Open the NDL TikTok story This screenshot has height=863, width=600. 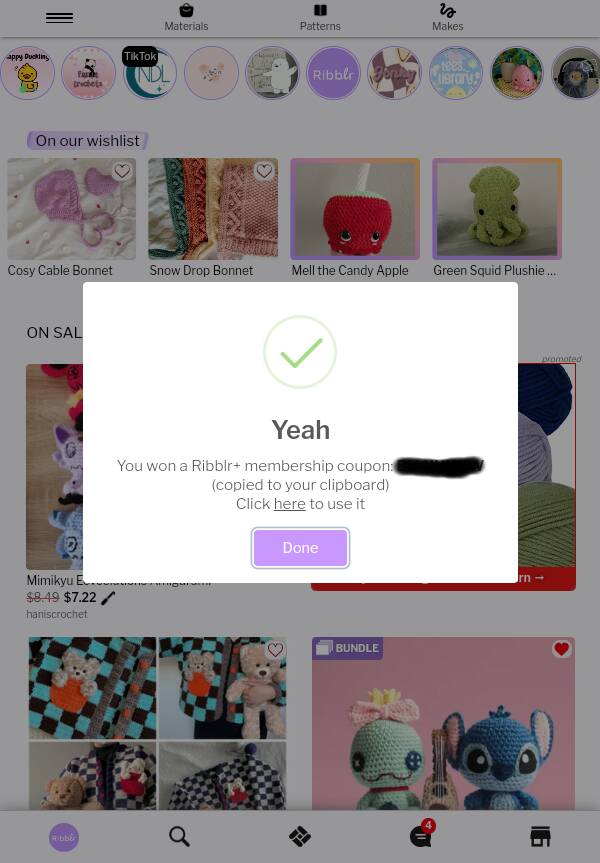coord(150,73)
